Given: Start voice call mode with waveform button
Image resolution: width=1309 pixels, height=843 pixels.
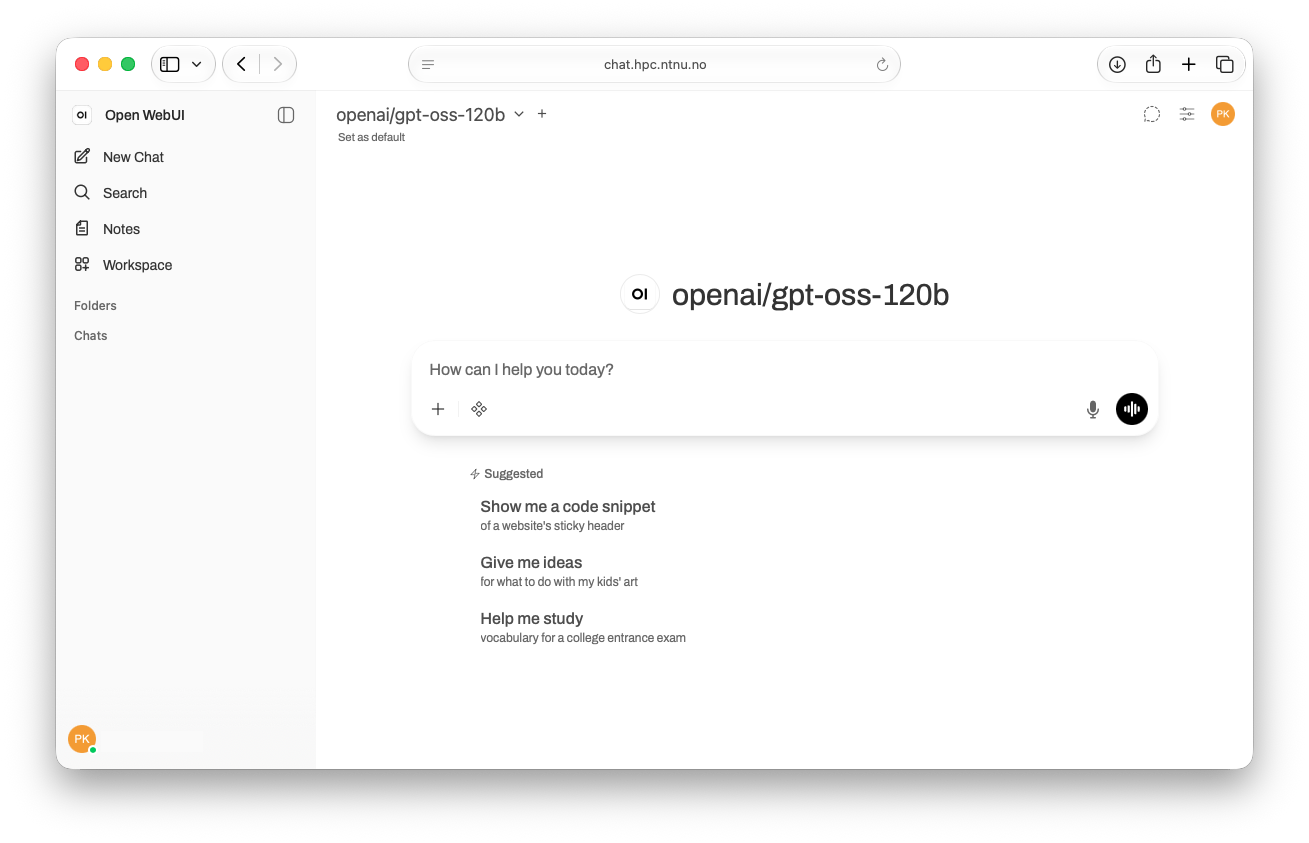Looking at the screenshot, I should tap(1132, 409).
